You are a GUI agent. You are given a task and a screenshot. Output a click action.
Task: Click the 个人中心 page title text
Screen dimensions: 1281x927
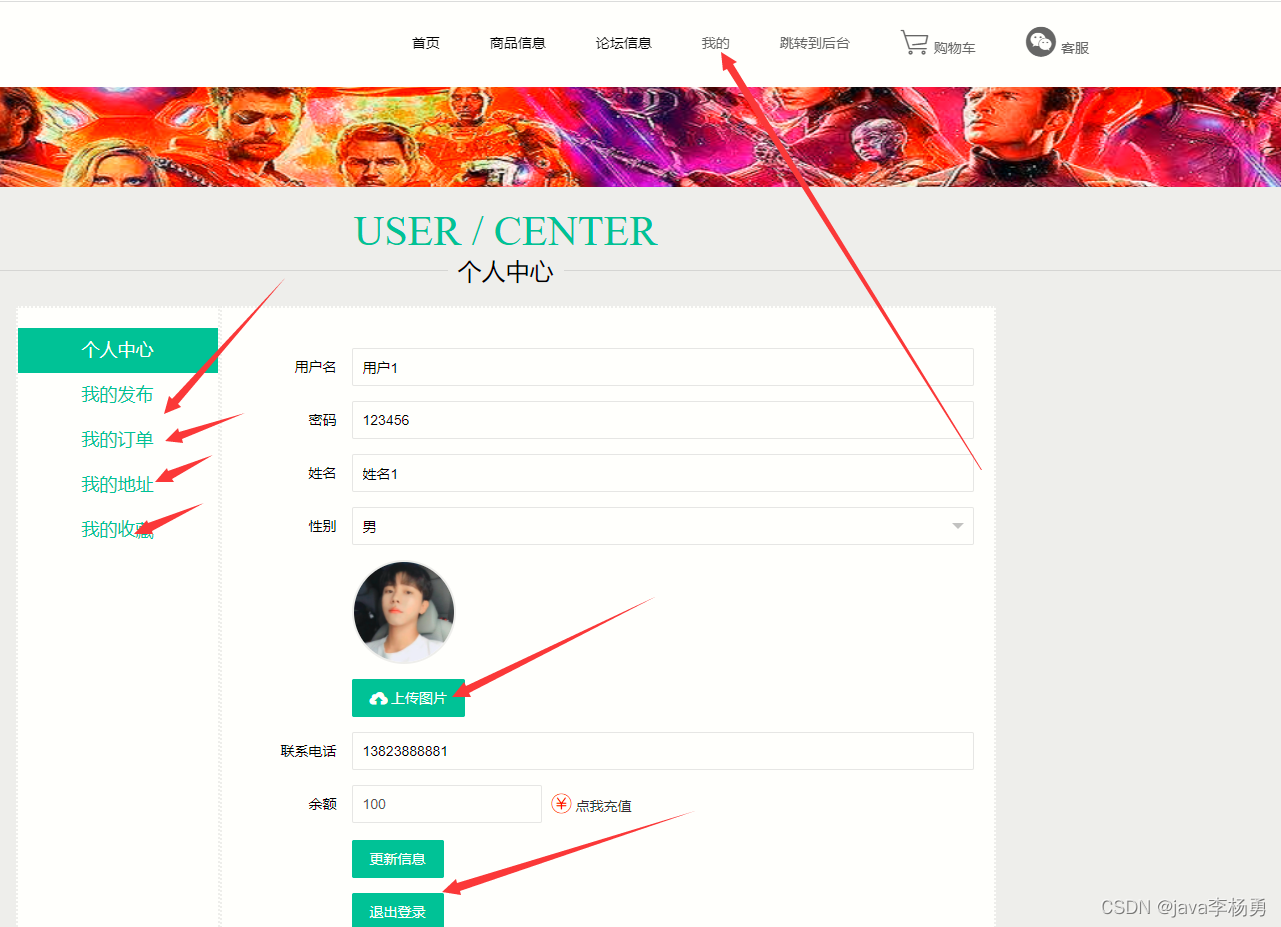[505, 271]
